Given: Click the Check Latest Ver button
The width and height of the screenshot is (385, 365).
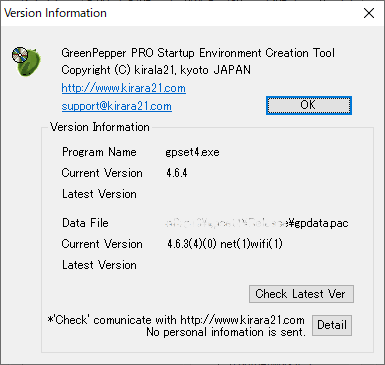Looking at the screenshot, I should 301,294.
